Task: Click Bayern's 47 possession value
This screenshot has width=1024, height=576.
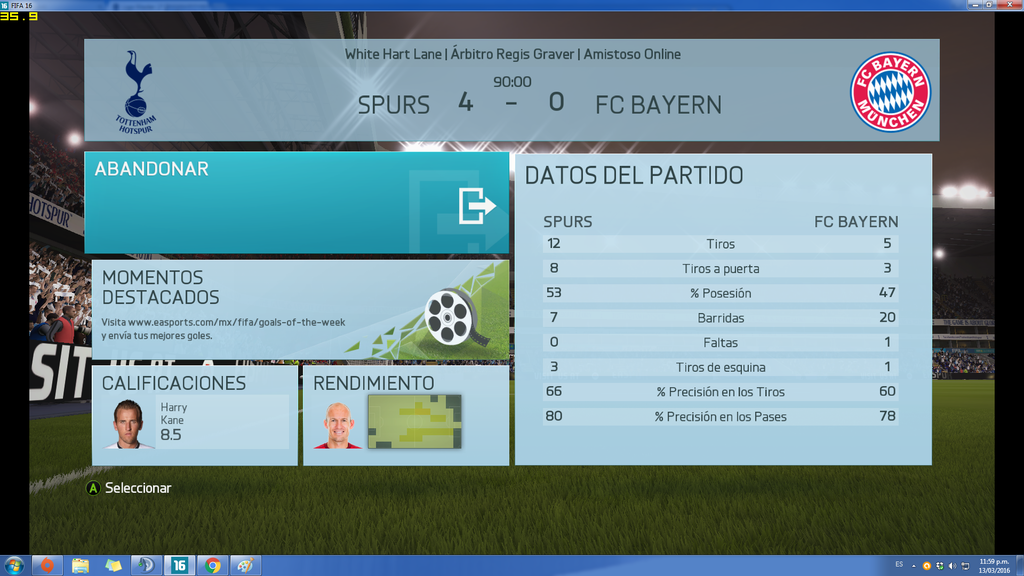Action: tap(887, 293)
